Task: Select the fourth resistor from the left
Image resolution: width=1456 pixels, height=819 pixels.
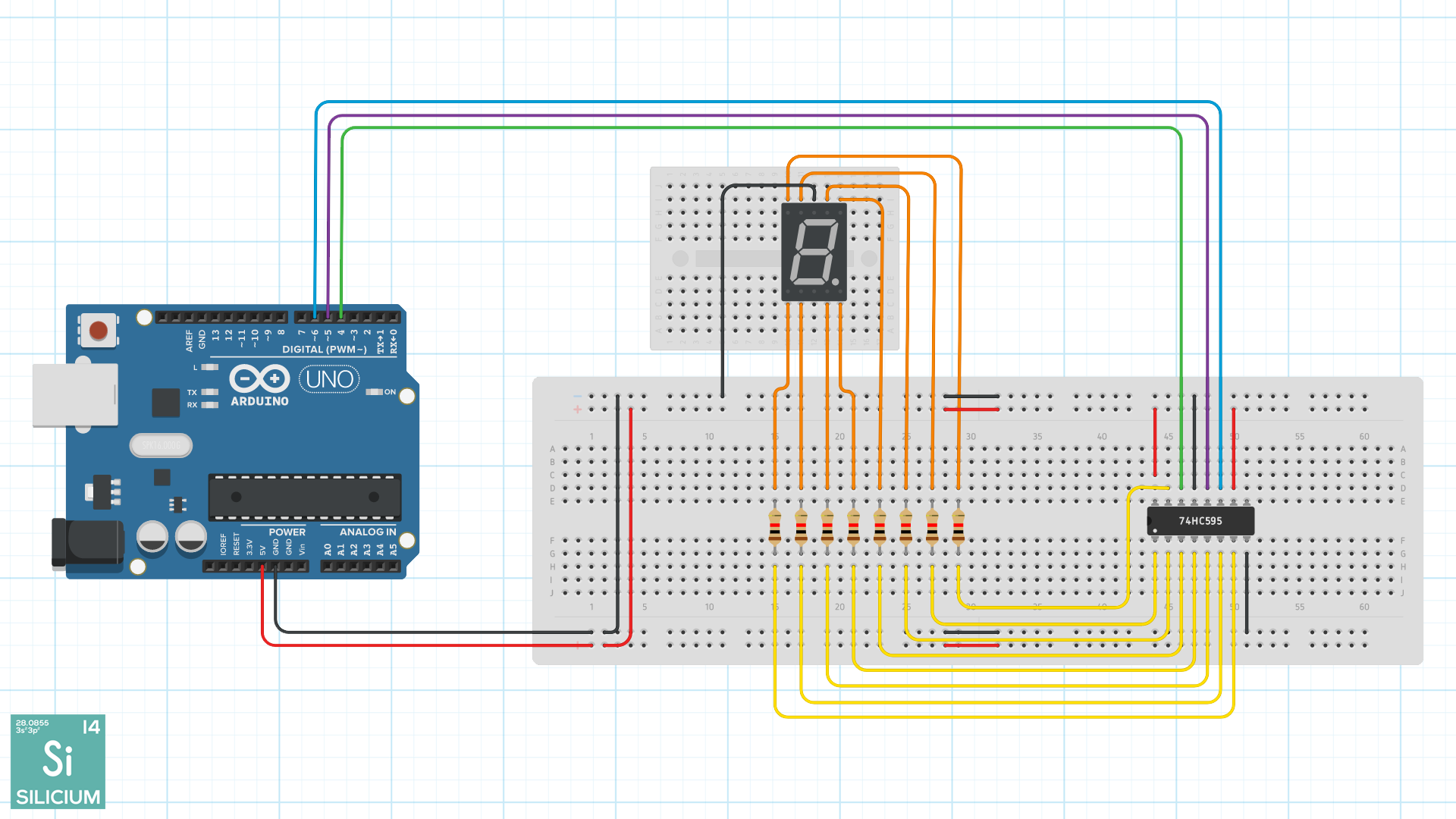Action: [853, 526]
